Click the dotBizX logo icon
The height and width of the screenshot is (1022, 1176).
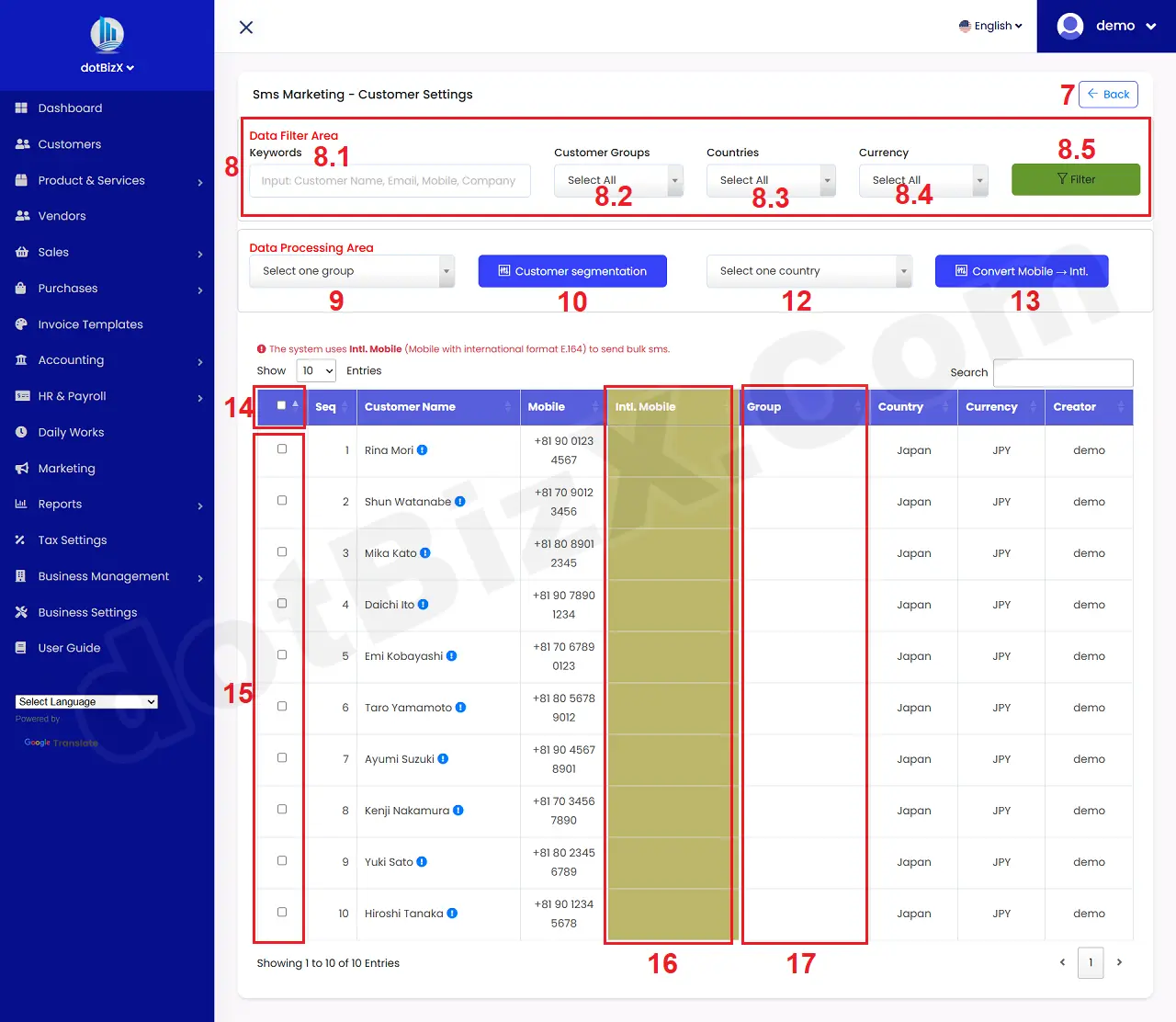(107, 35)
